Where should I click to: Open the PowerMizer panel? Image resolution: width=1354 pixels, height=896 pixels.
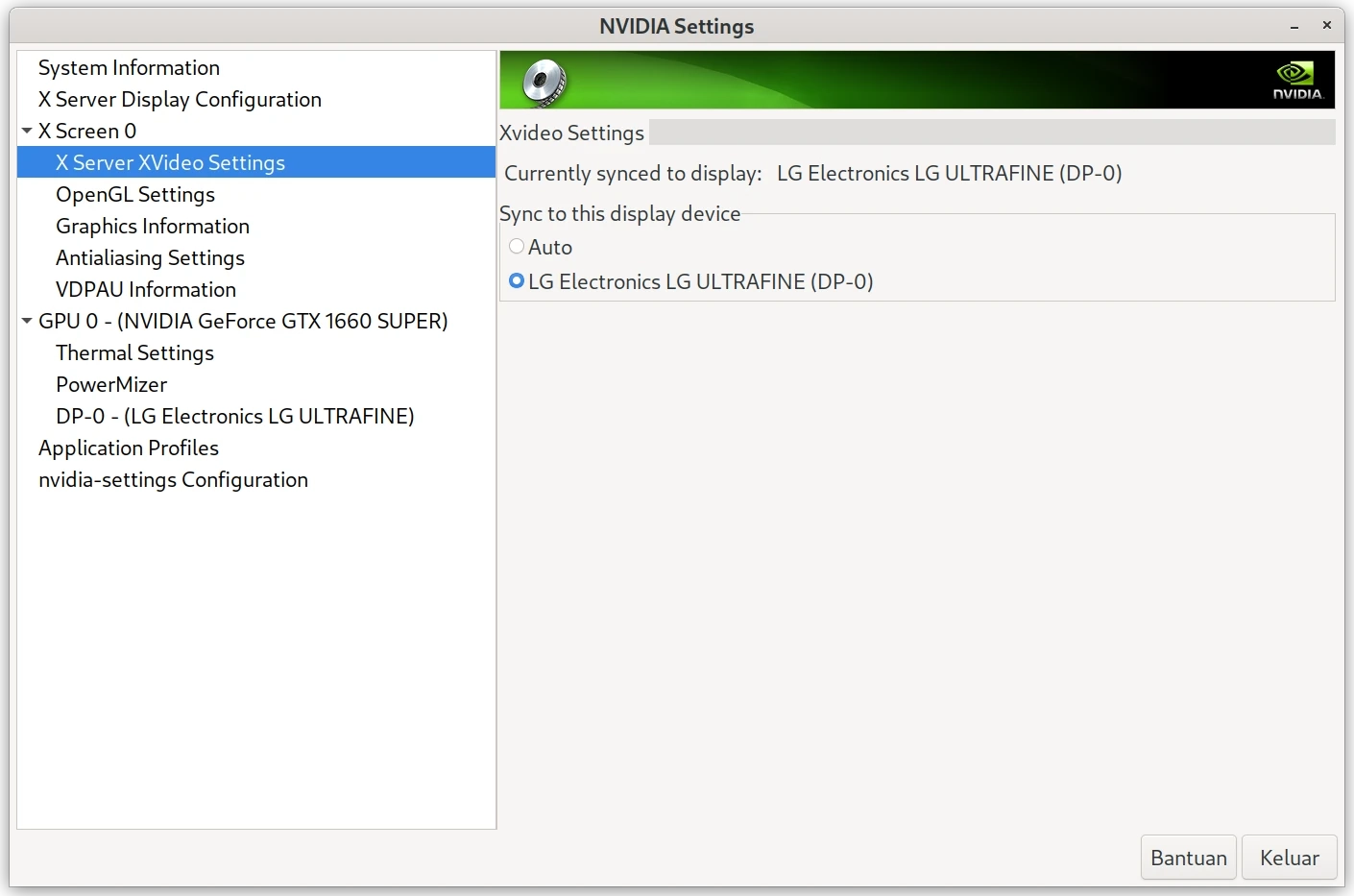pyautogui.click(x=111, y=384)
